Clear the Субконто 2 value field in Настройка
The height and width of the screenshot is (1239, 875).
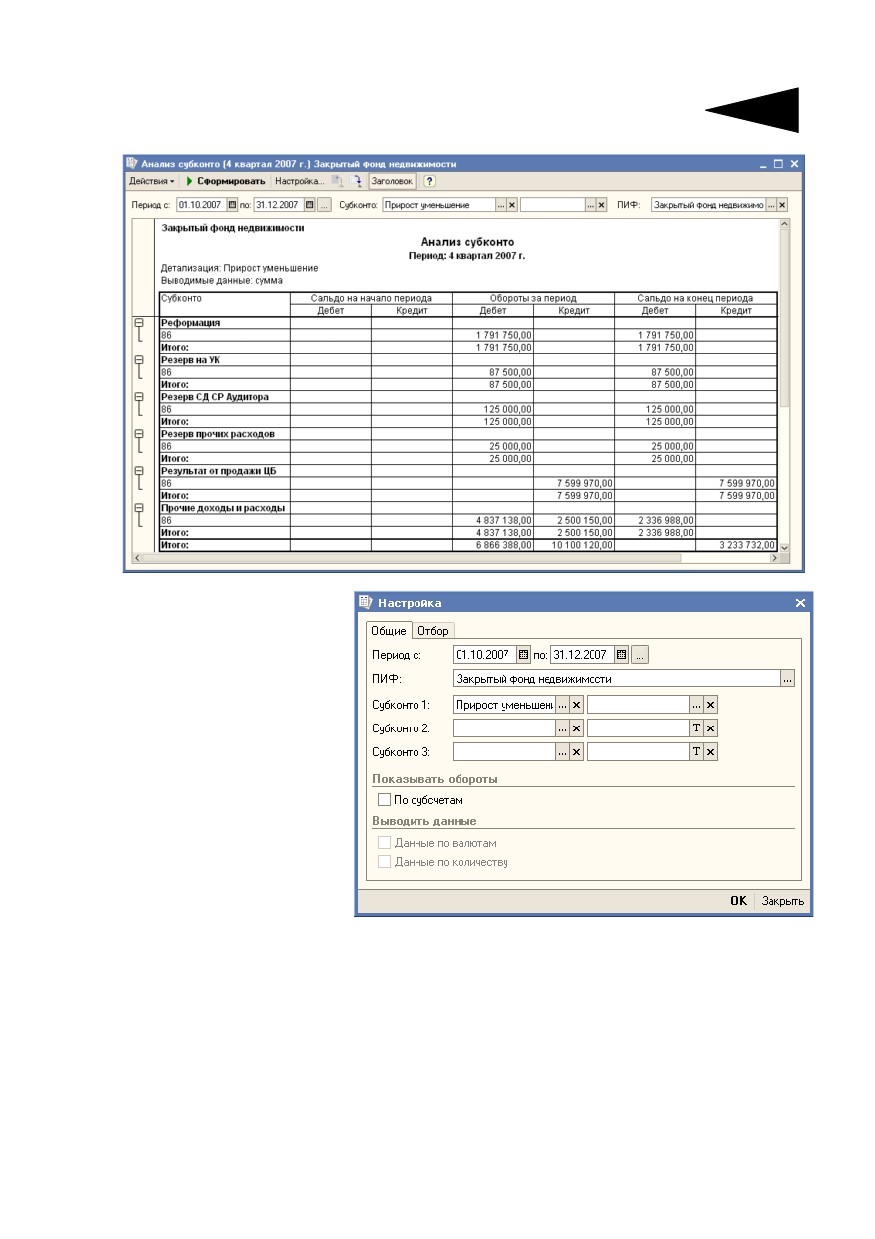coord(711,728)
